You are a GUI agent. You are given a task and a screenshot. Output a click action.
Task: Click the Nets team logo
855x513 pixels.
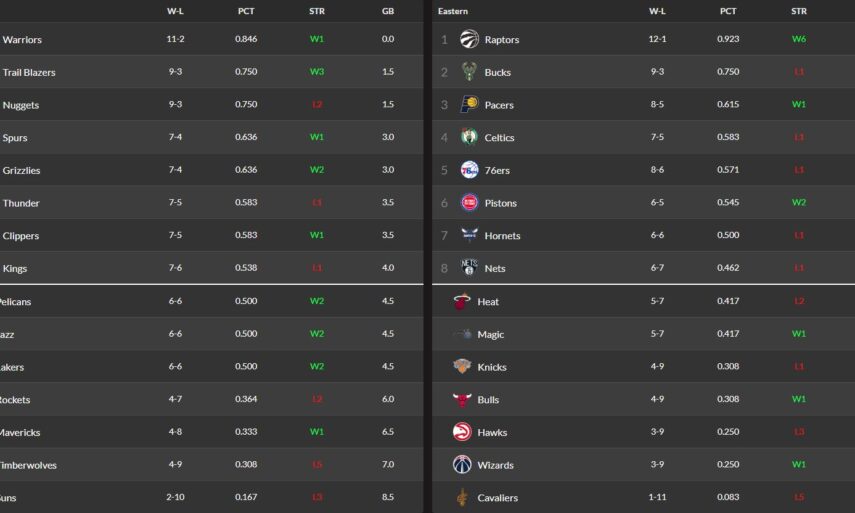pos(469,268)
